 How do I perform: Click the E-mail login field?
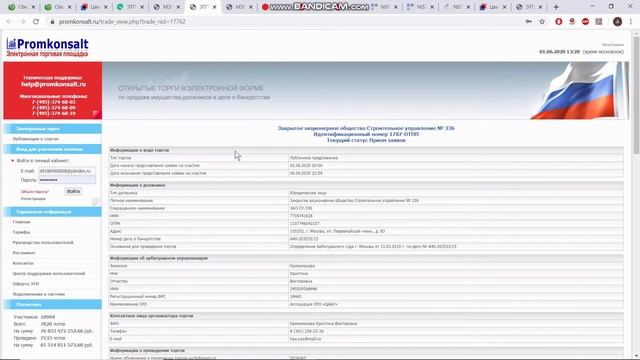tap(67, 171)
